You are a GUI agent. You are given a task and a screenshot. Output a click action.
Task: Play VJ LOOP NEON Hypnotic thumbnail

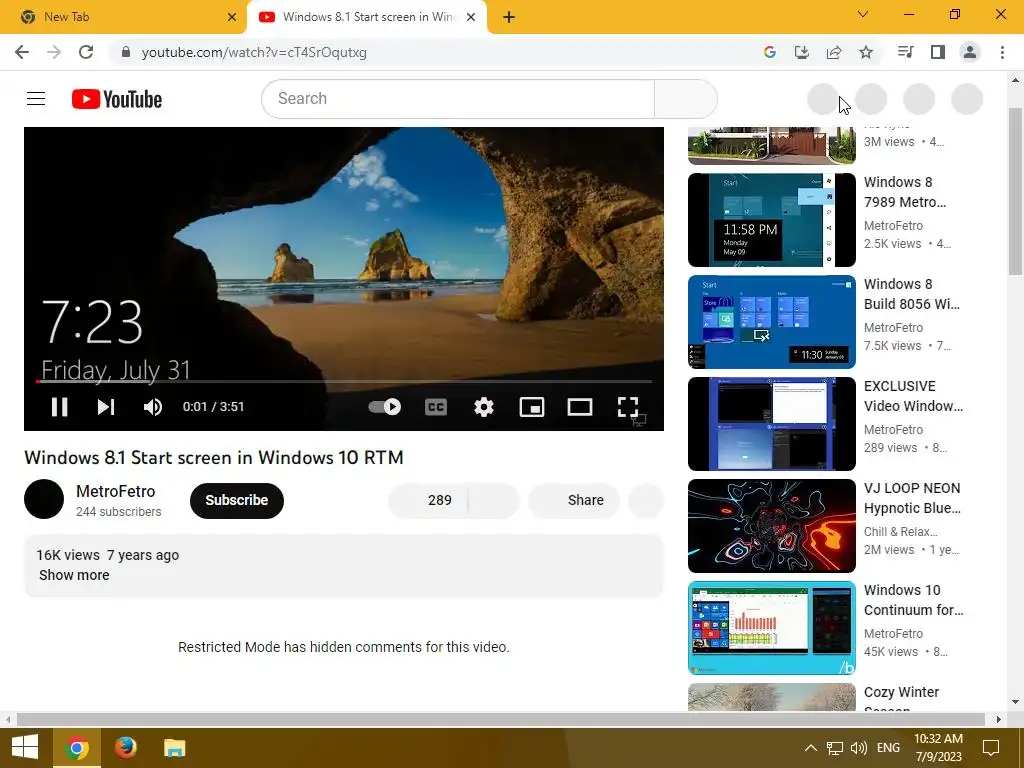[x=771, y=526]
